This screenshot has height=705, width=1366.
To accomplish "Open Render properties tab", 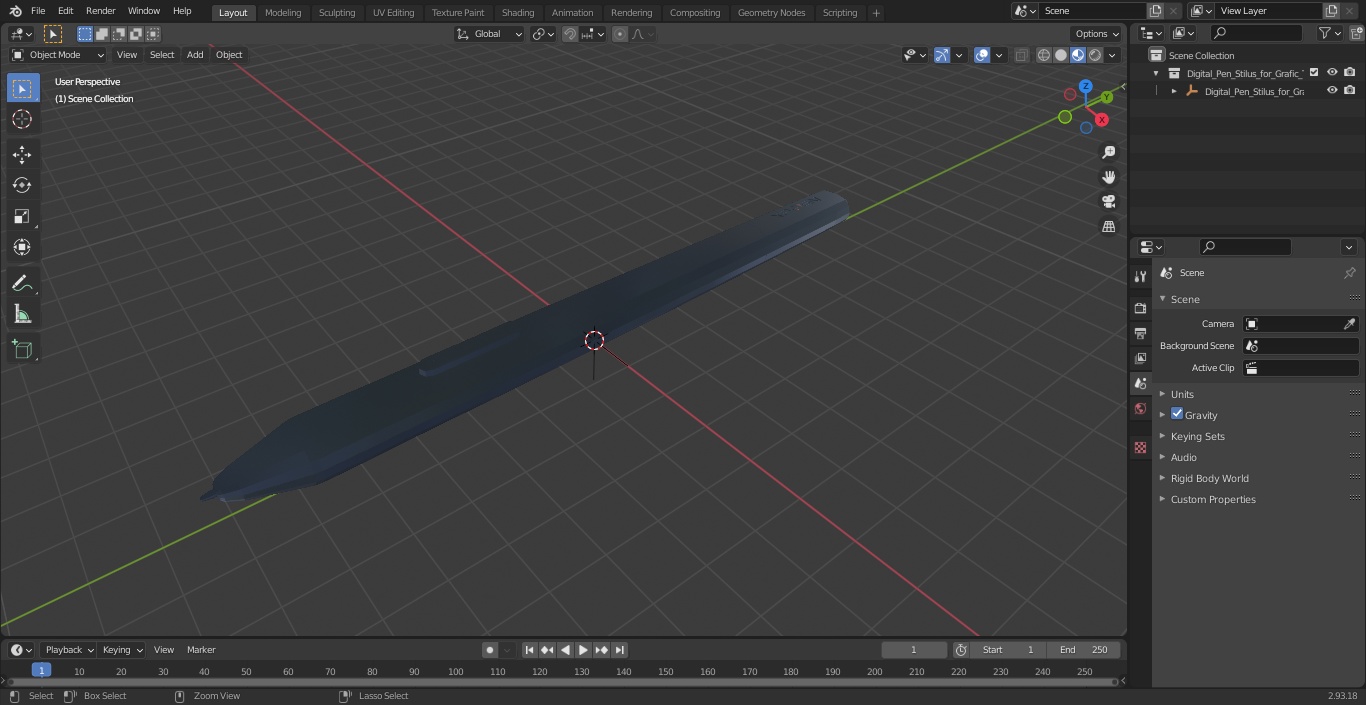I will click(1140, 308).
